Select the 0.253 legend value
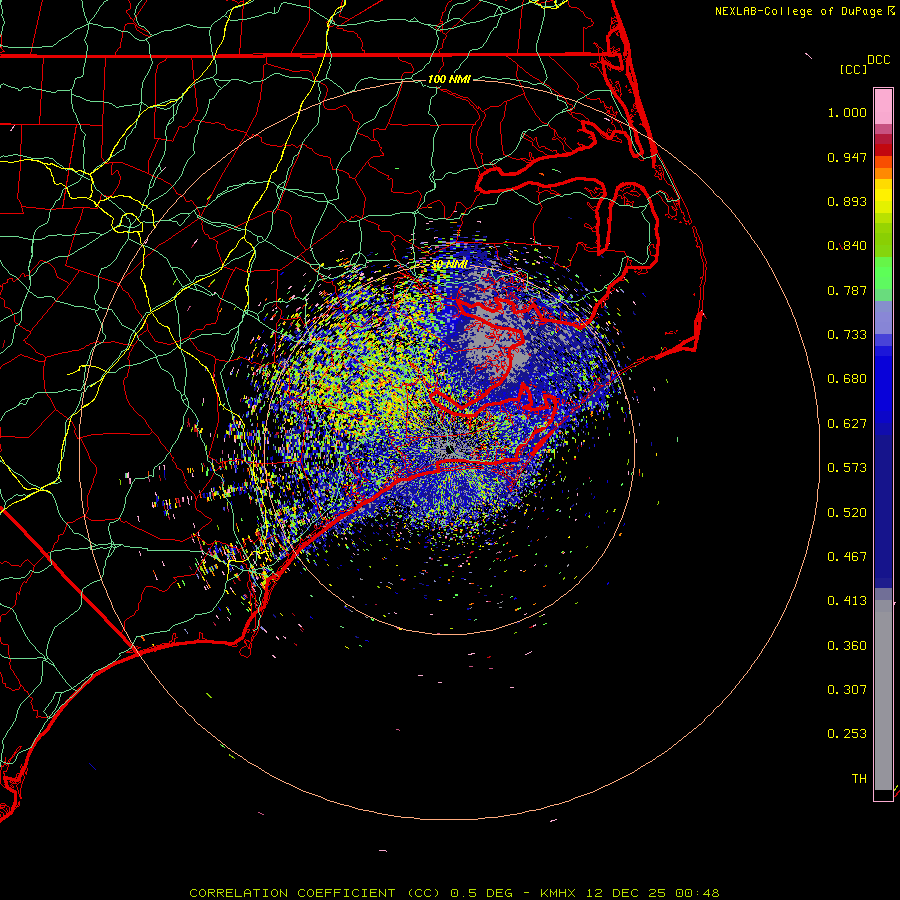This screenshot has height=900, width=900. [847, 734]
